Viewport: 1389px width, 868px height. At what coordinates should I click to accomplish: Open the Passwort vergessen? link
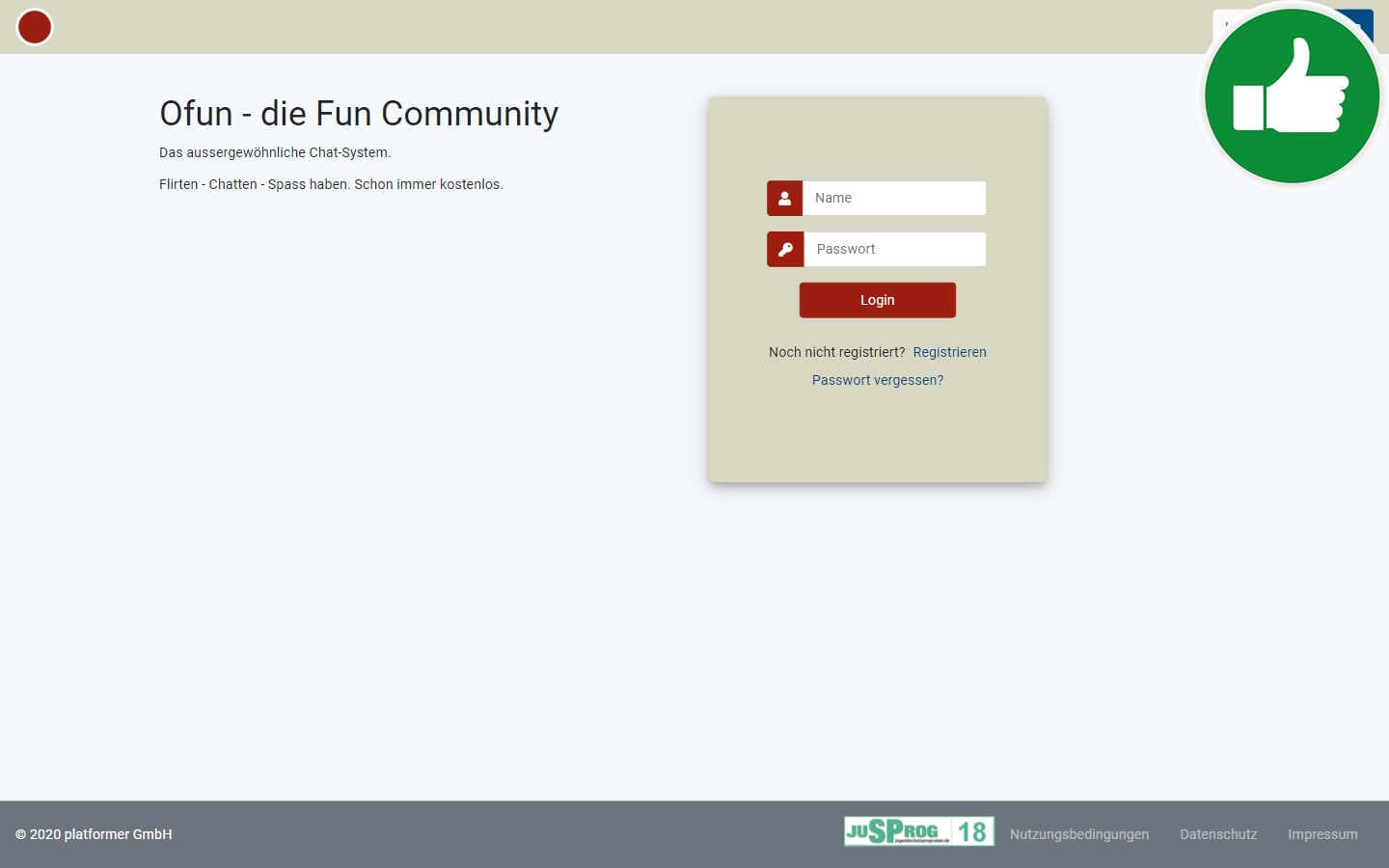(x=877, y=381)
